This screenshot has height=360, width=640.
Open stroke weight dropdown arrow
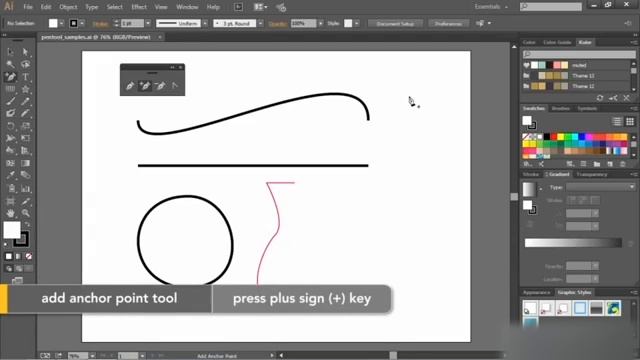pos(148,24)
